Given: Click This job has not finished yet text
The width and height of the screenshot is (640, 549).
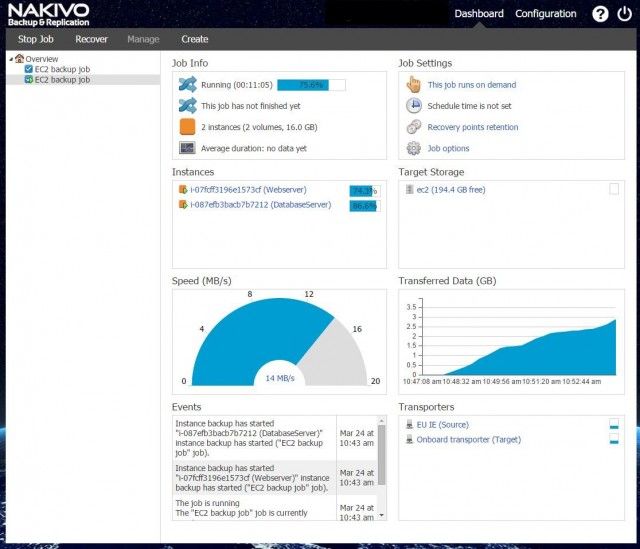Looking at the screenshot, I should click(250, 106).
